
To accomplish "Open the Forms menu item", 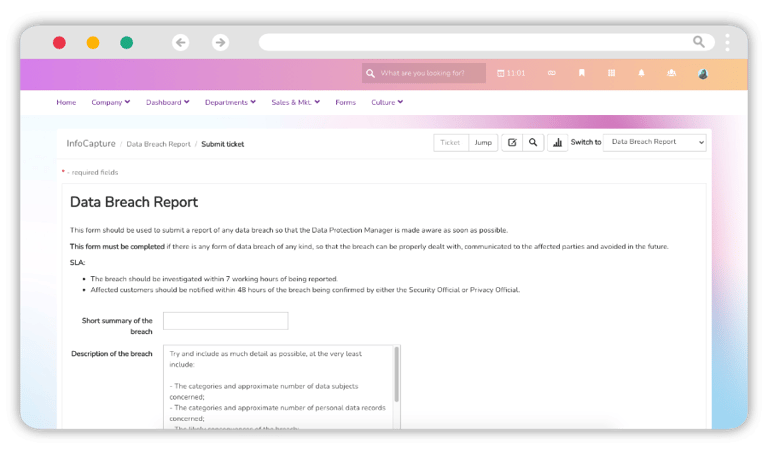I will pos(345,102).
